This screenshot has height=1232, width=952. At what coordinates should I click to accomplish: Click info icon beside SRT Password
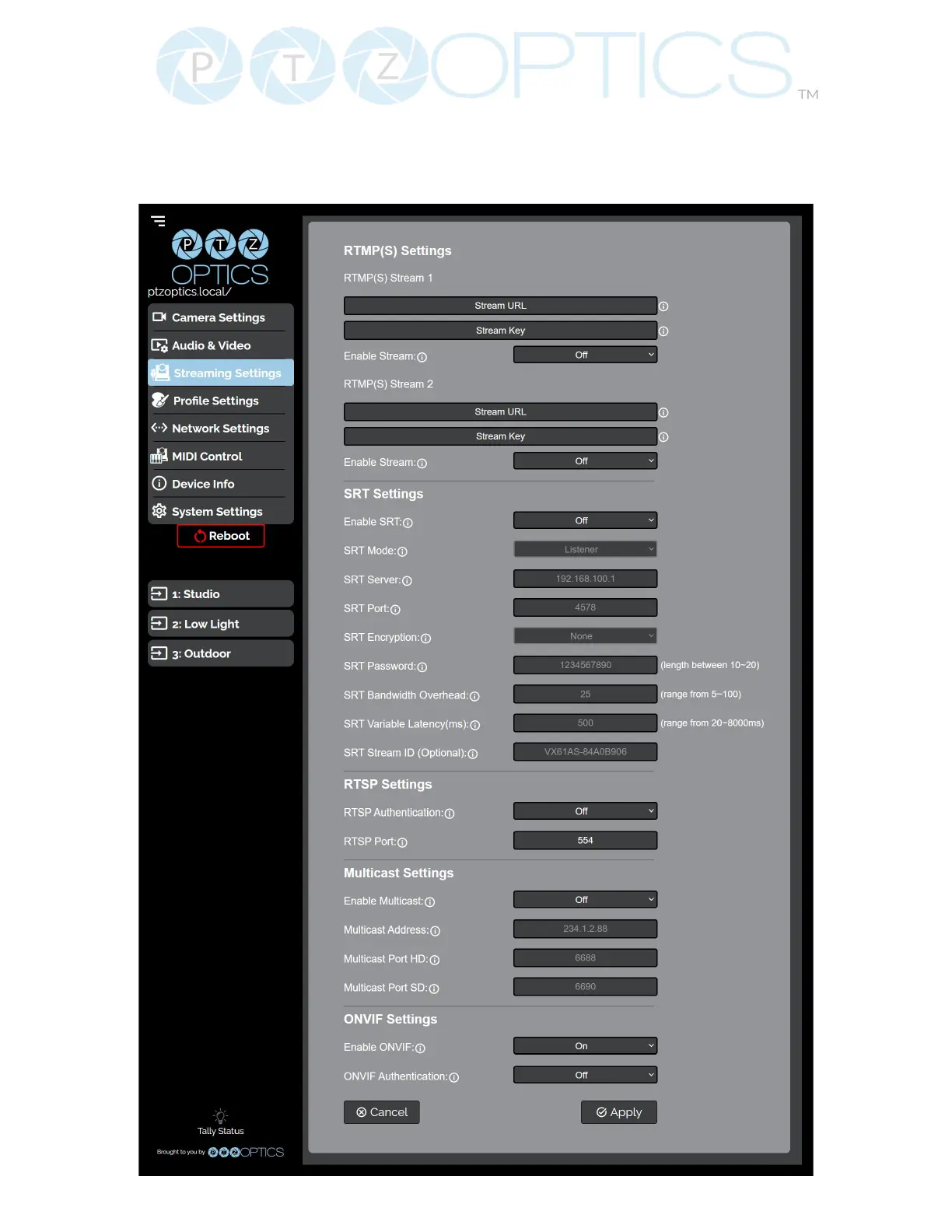(422, 667)
